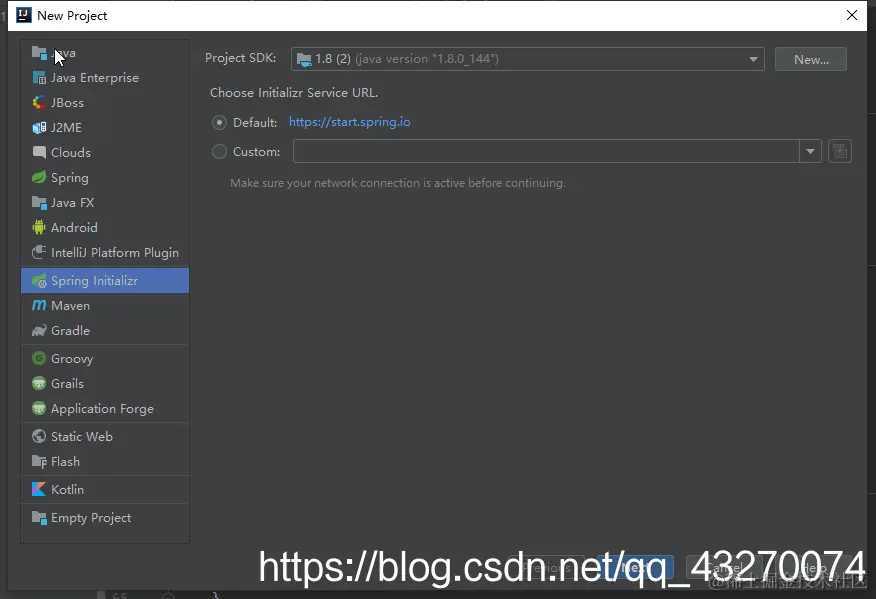Click the JBoss icon in list
The height and width of the screenshot is (599, 876).
pyautogui.click(x=39, y=103)
